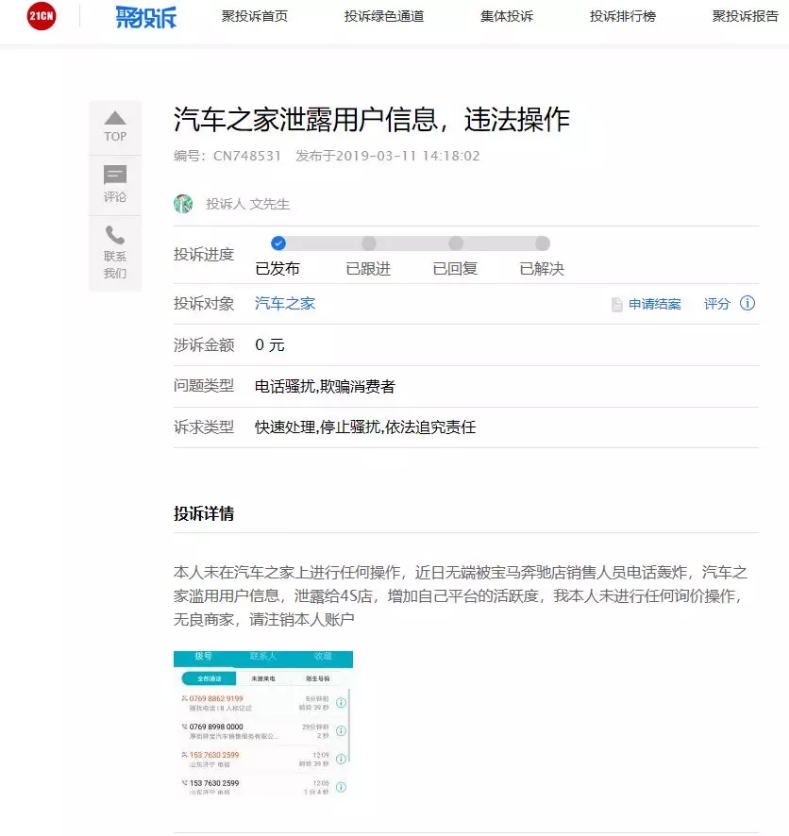Click the 诉求类型 label
This screenshot has width=789, height=836.
point(204,427)
